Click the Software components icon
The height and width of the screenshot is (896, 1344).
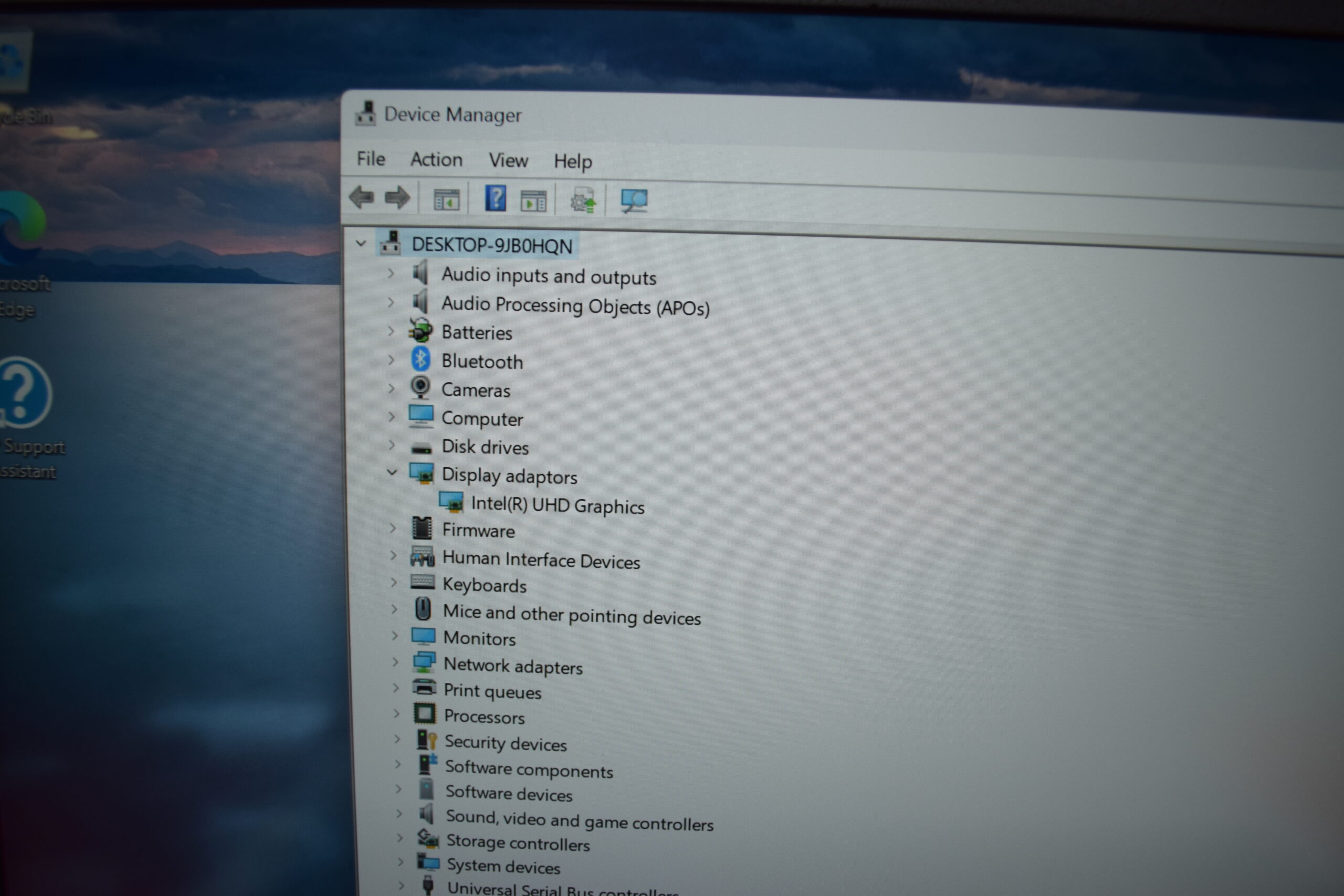click(427, 764)
